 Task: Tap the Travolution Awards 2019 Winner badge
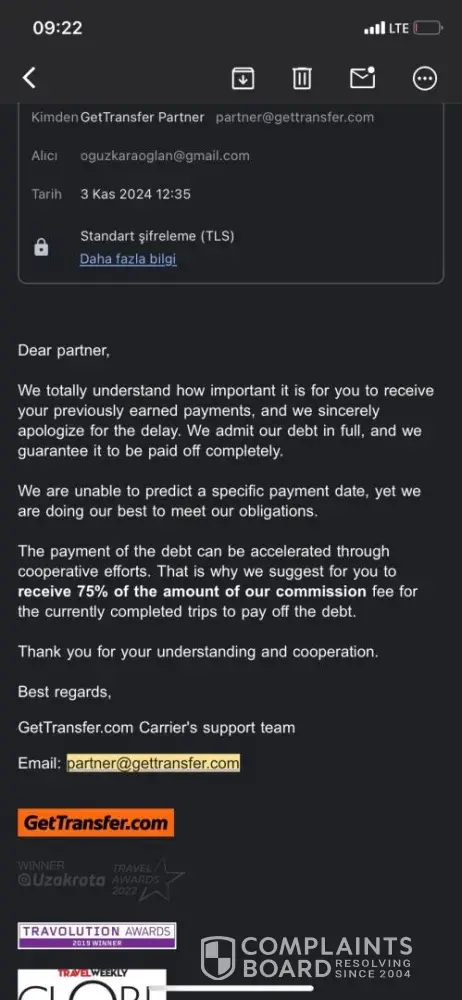(97, 935)
